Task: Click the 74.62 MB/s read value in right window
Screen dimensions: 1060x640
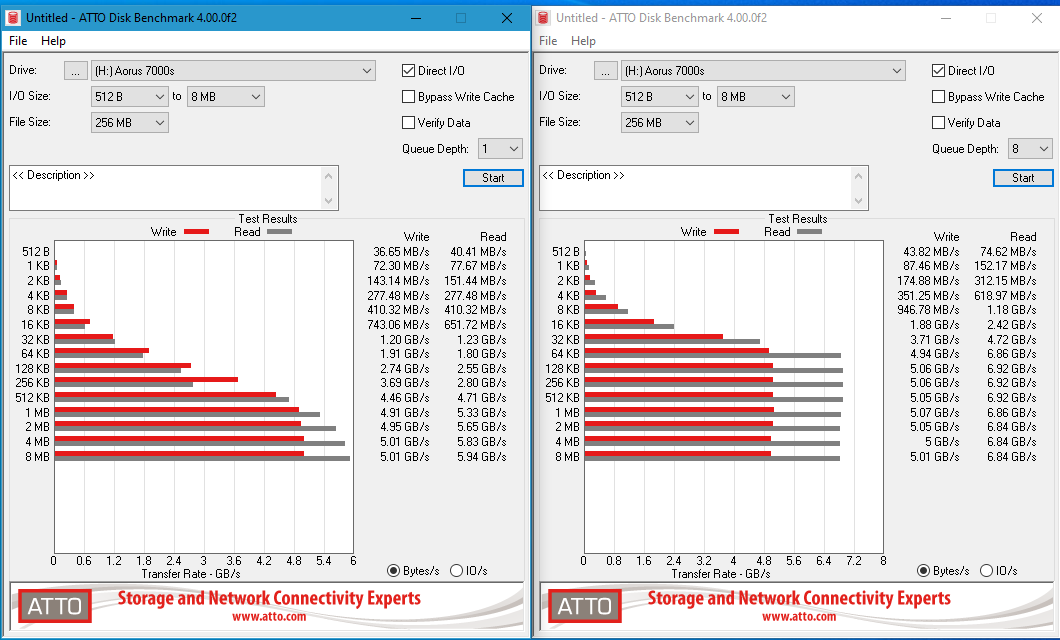Action: coord(1008,251)
